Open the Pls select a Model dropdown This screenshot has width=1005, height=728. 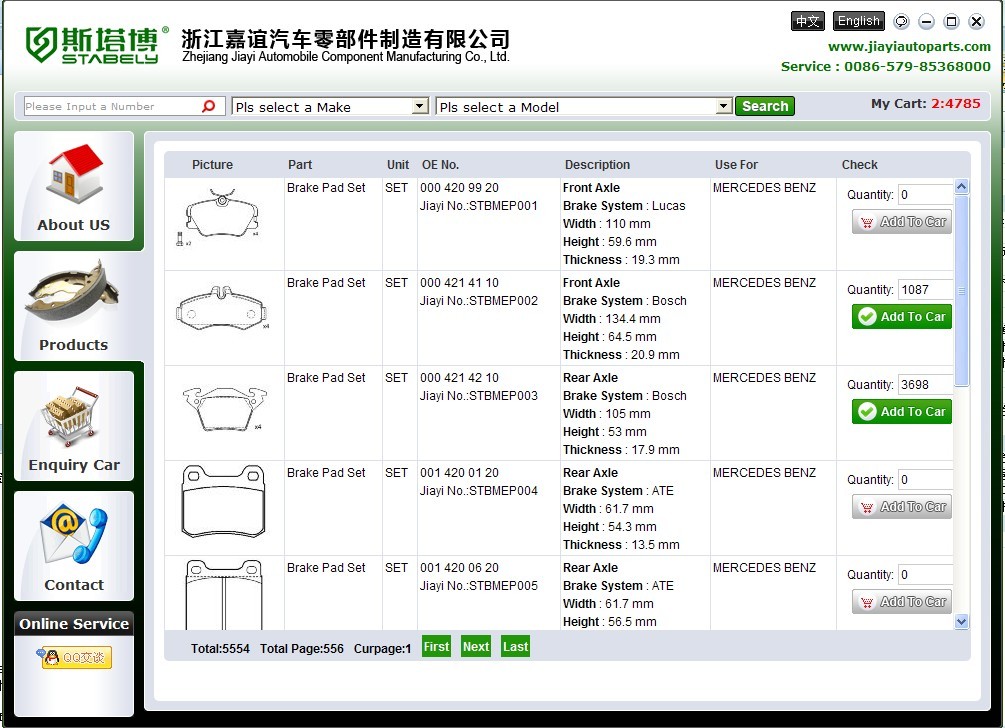point(584,106)
